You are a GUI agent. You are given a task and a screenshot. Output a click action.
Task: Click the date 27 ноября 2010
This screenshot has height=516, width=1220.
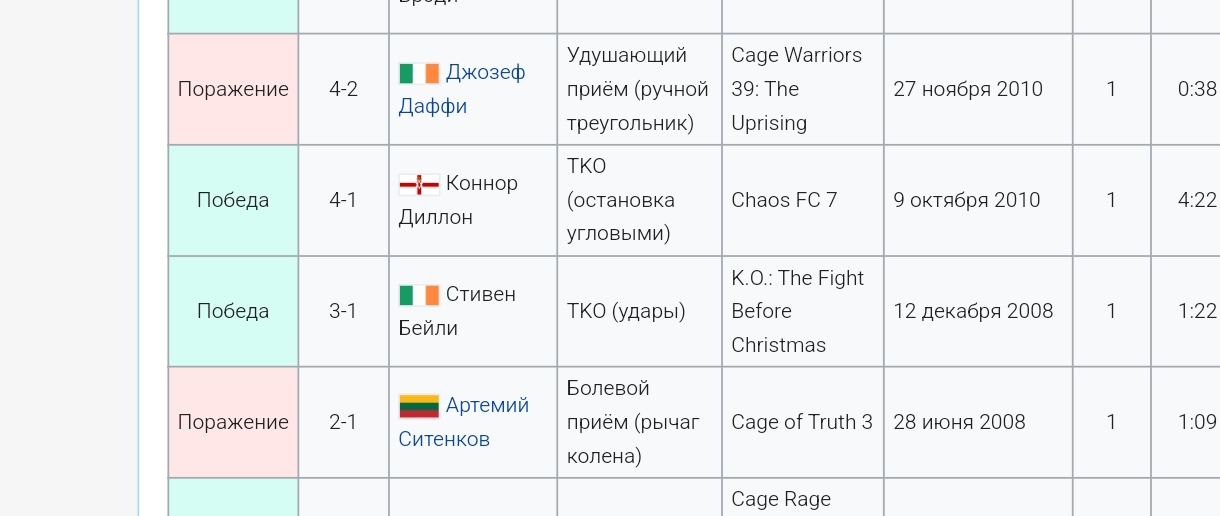(x=968, y=89)
